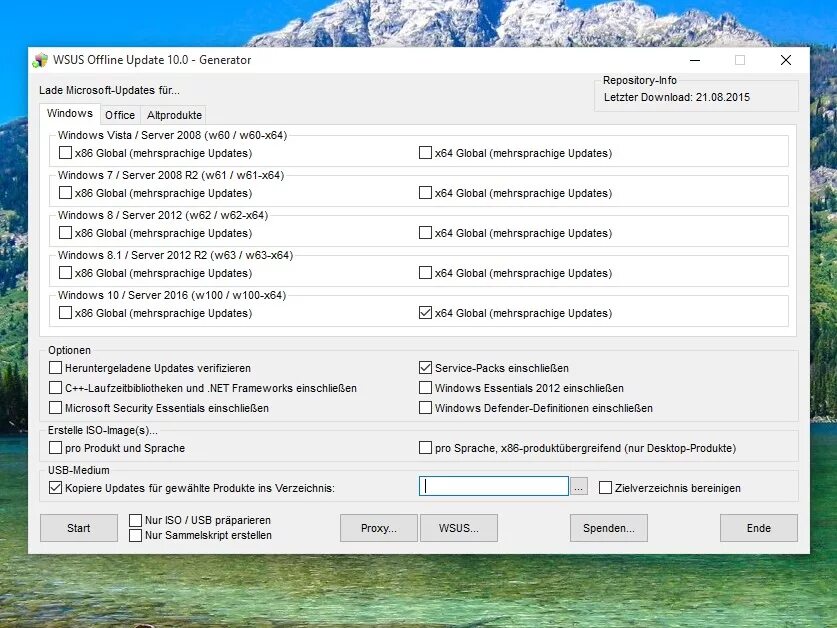Click Start to begin downloading updates
837x628 pixels.
pyautogui.click(x=78, y=528)
